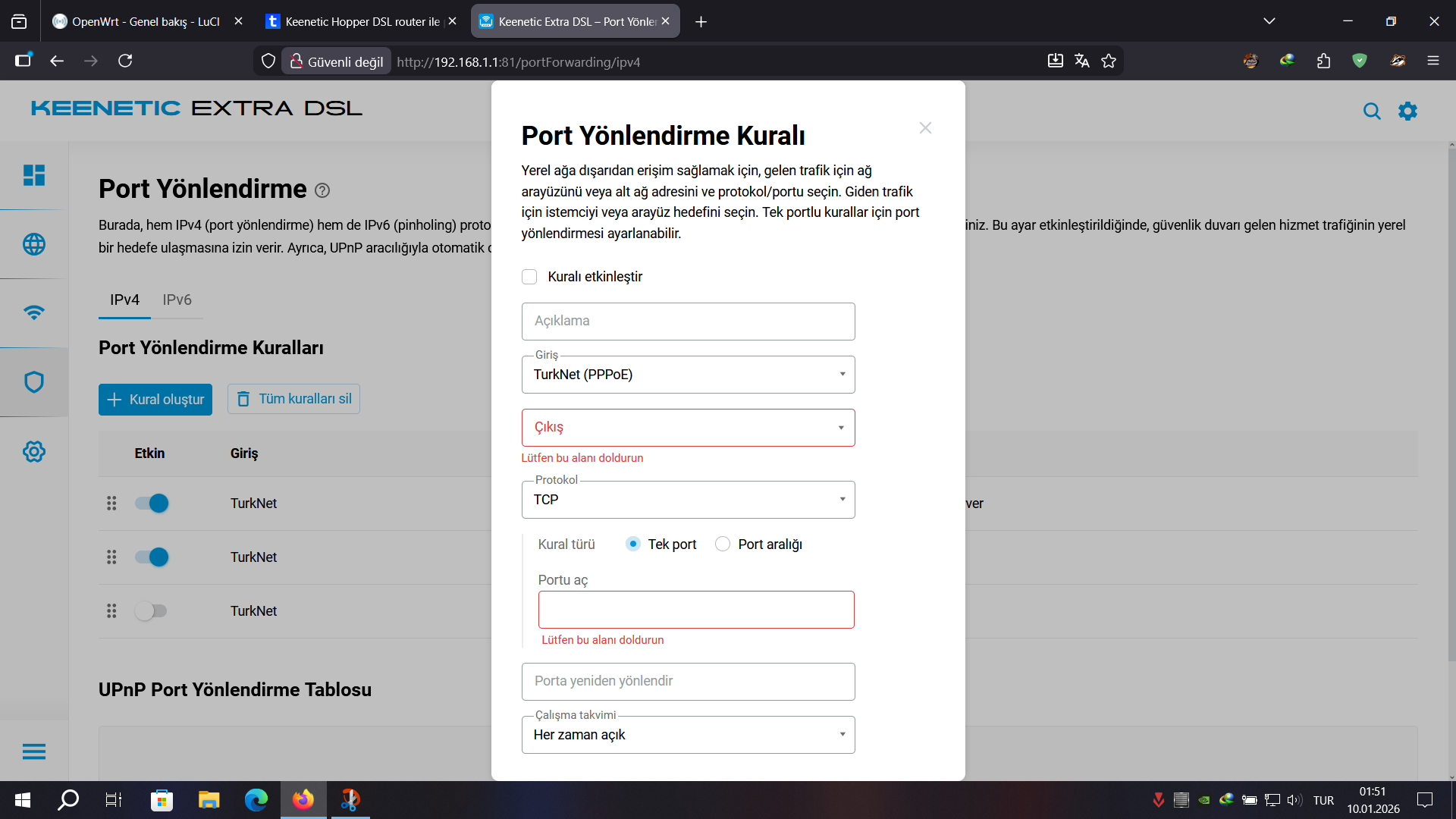Select the Keenetic Extra DSL browser tab

coord(575,22)
